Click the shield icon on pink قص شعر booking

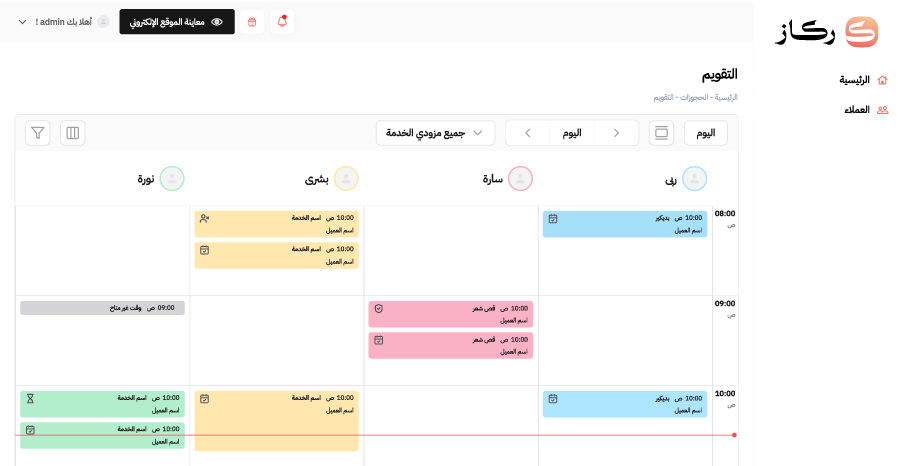[379, 309]
